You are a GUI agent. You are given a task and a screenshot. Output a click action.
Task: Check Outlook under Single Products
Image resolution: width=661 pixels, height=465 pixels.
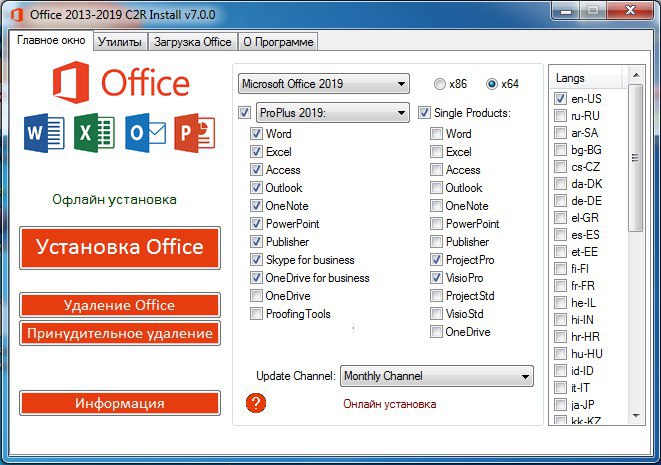(436, 188)
